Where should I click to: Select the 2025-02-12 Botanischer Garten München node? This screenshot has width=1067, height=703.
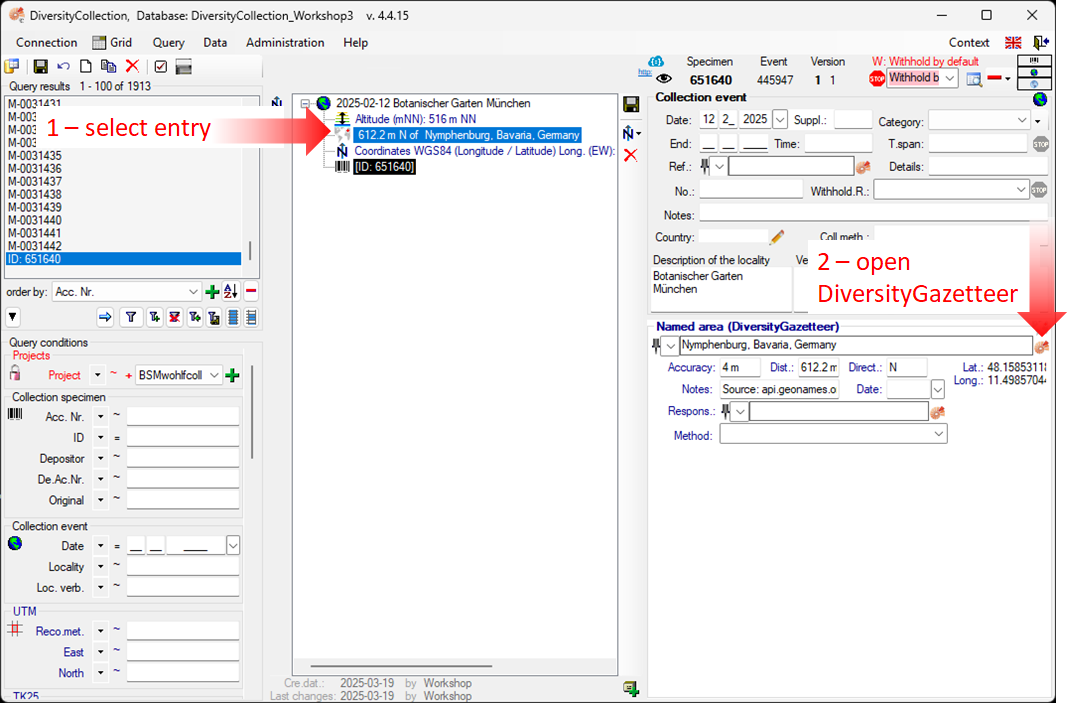point(433,103)
